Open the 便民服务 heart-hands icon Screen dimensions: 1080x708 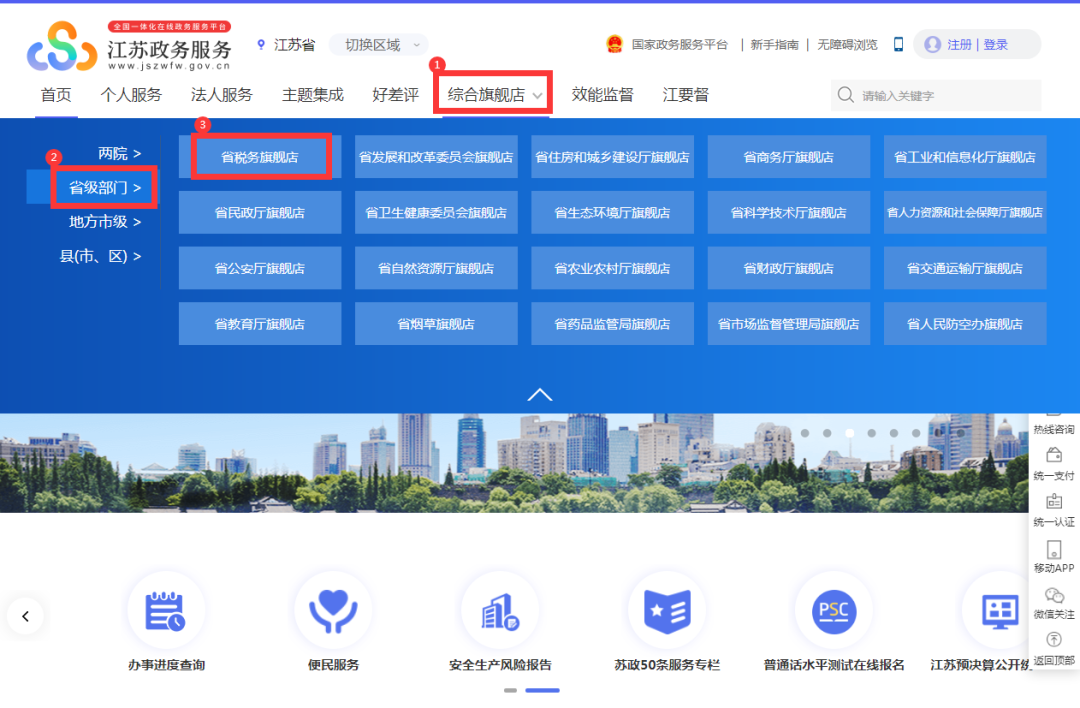click(x=333, y=611)
